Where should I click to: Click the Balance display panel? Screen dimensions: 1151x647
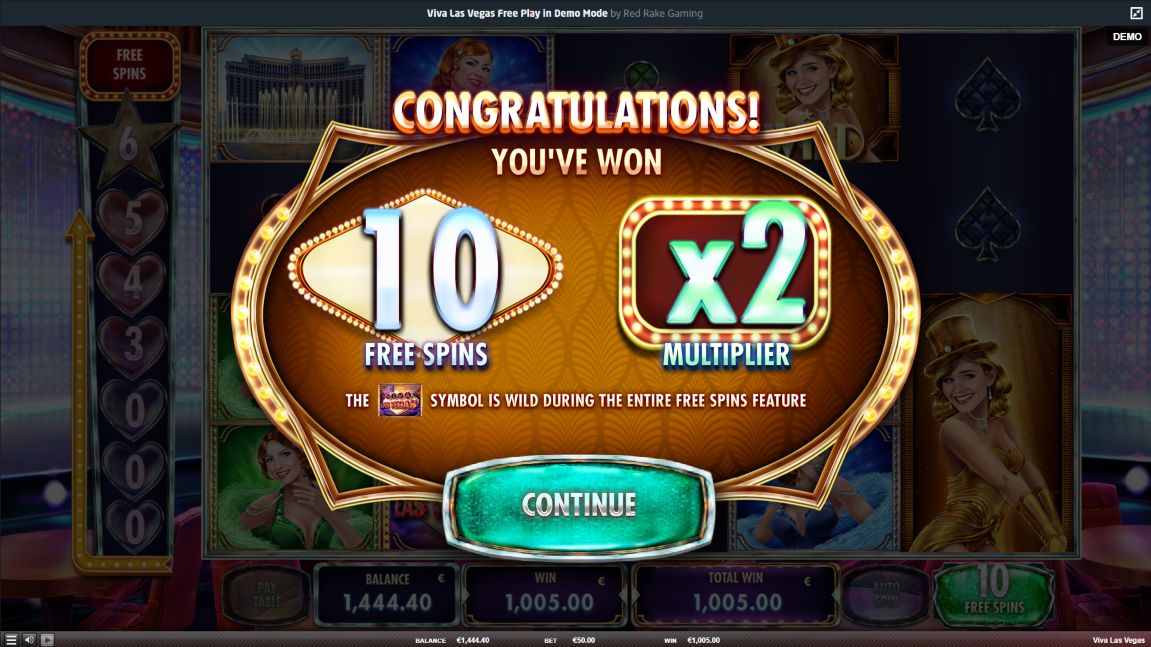387,595
